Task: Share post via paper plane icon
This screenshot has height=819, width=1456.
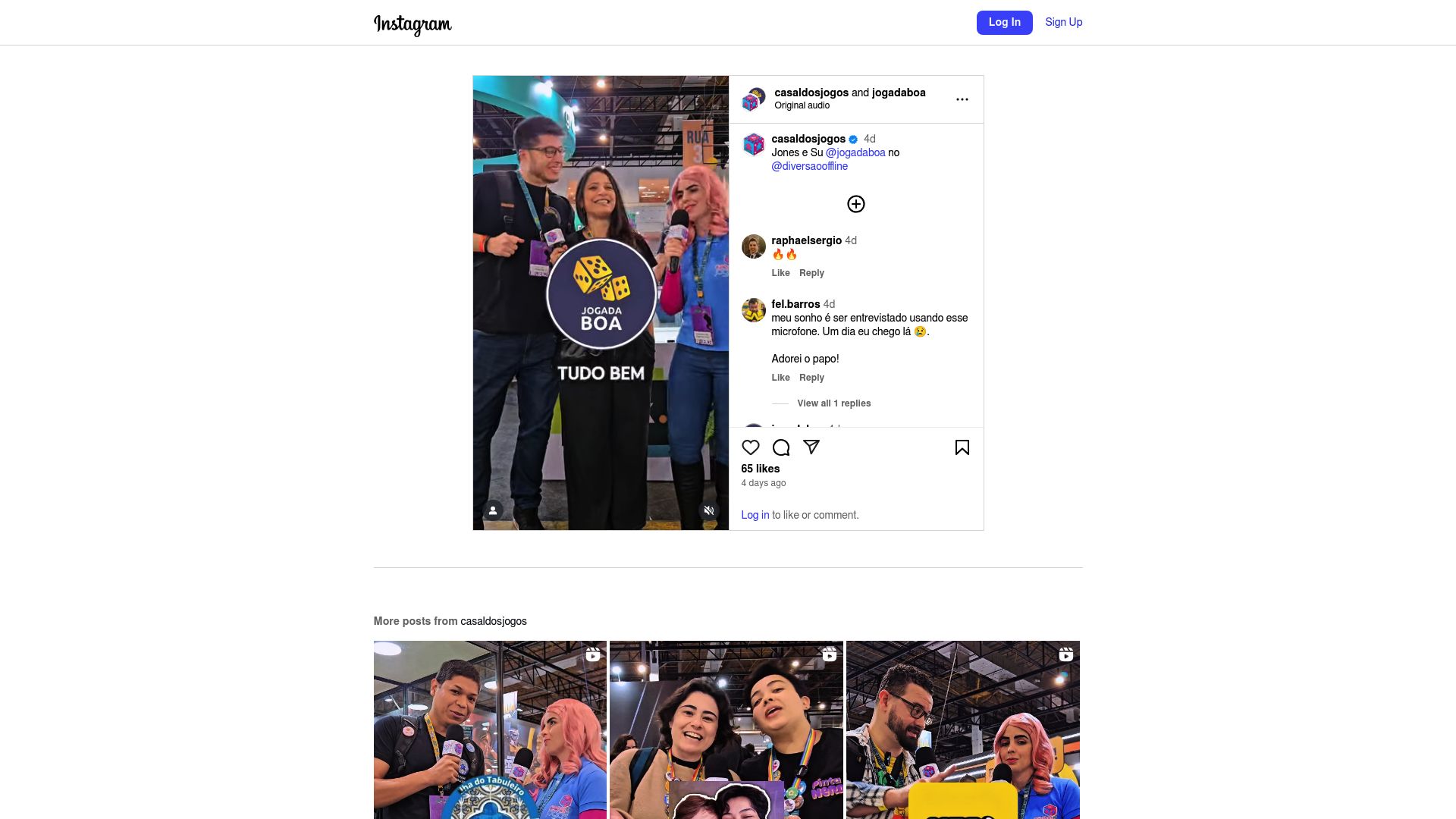Action: pyautogui.click(x=811, y=447)
